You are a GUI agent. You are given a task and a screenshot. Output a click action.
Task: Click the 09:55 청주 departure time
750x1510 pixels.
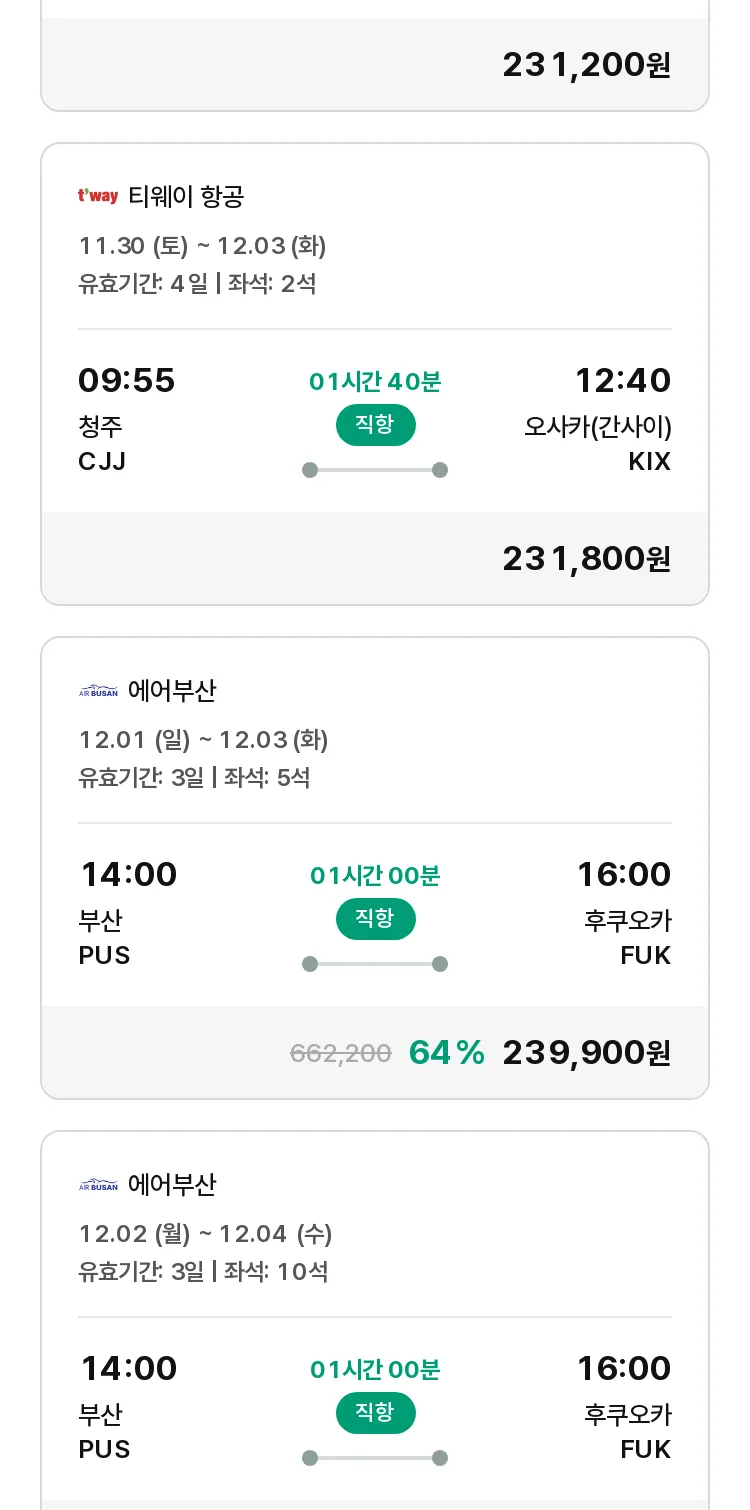[x=126, y=381]
